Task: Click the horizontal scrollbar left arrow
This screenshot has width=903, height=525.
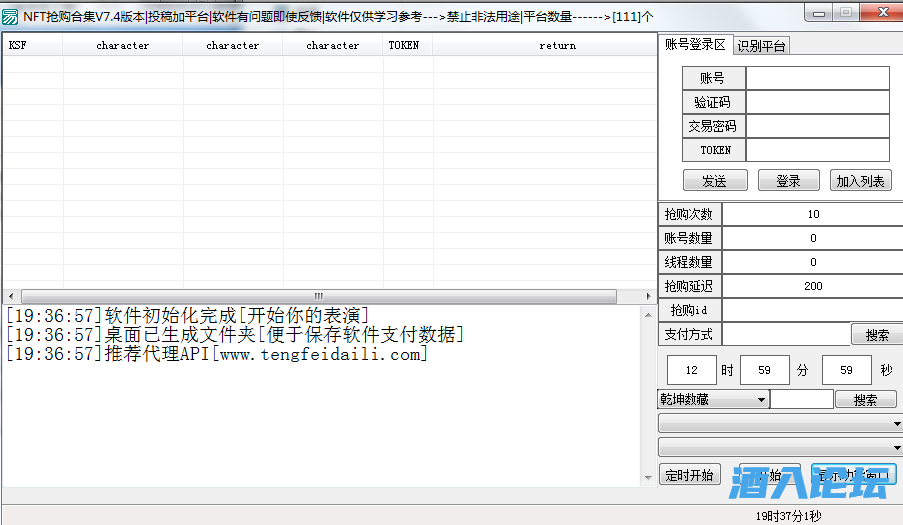Action: pyautogui.click(x=12, y=296)
